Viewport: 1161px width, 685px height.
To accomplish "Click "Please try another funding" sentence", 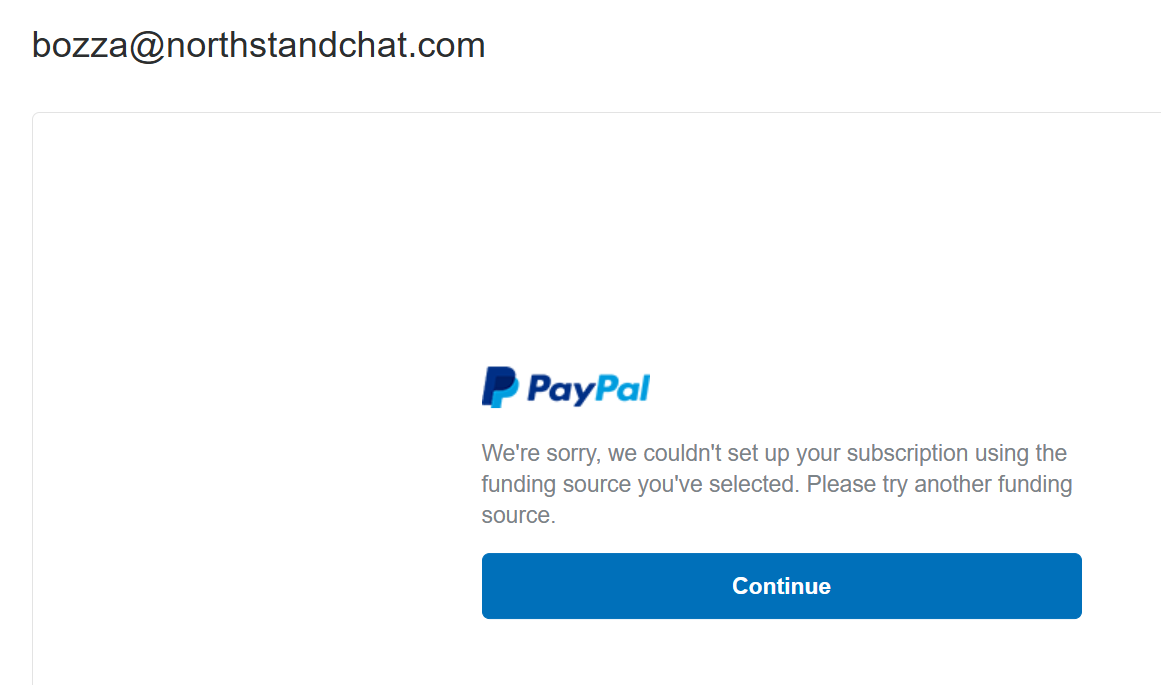I will [x=939, y=484].
